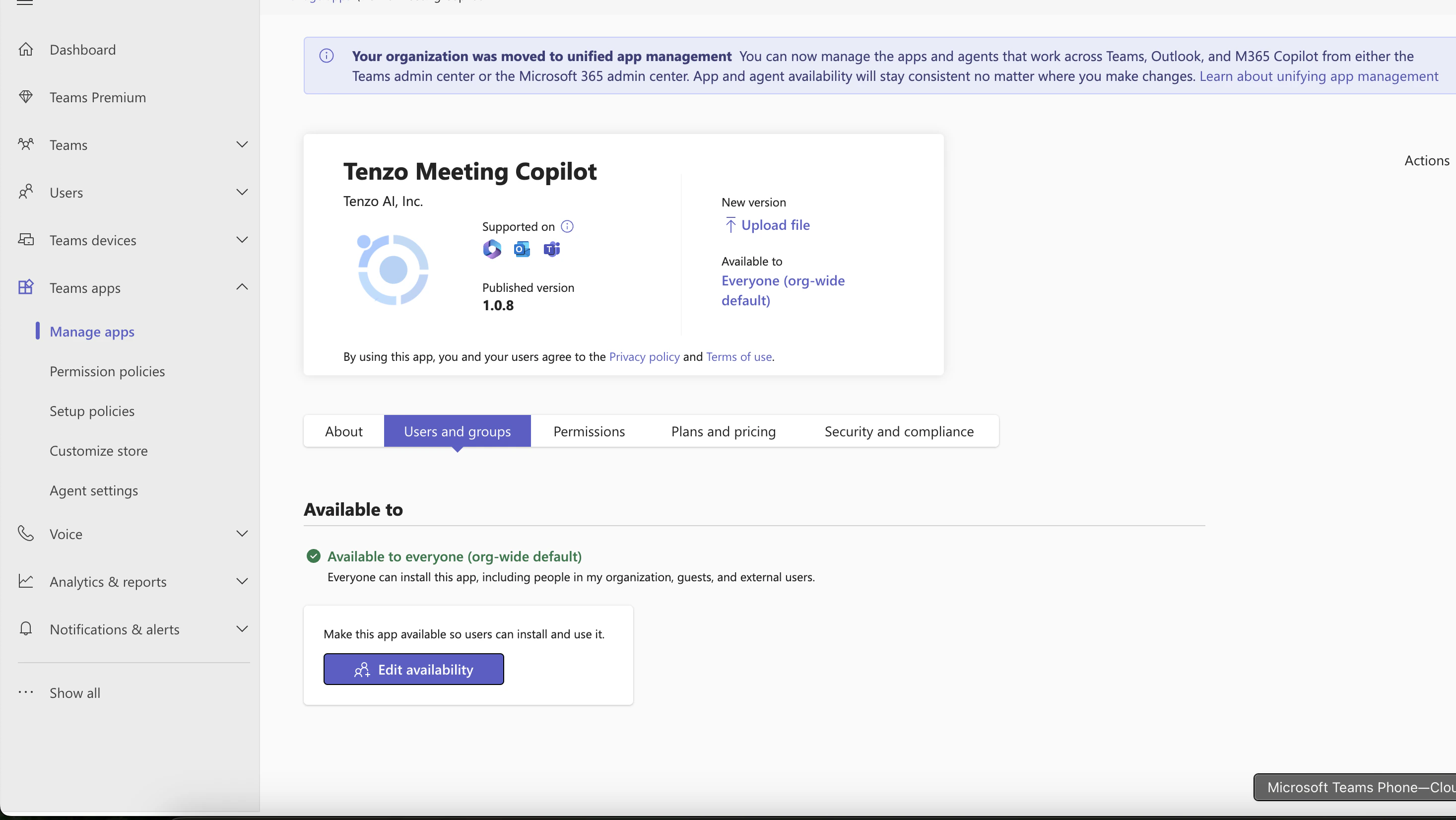Image resolution: width=1456 pixels, height=820 pixels.
Task: Open Agent settings in the sidebar
Action: [x=94, y=490]
